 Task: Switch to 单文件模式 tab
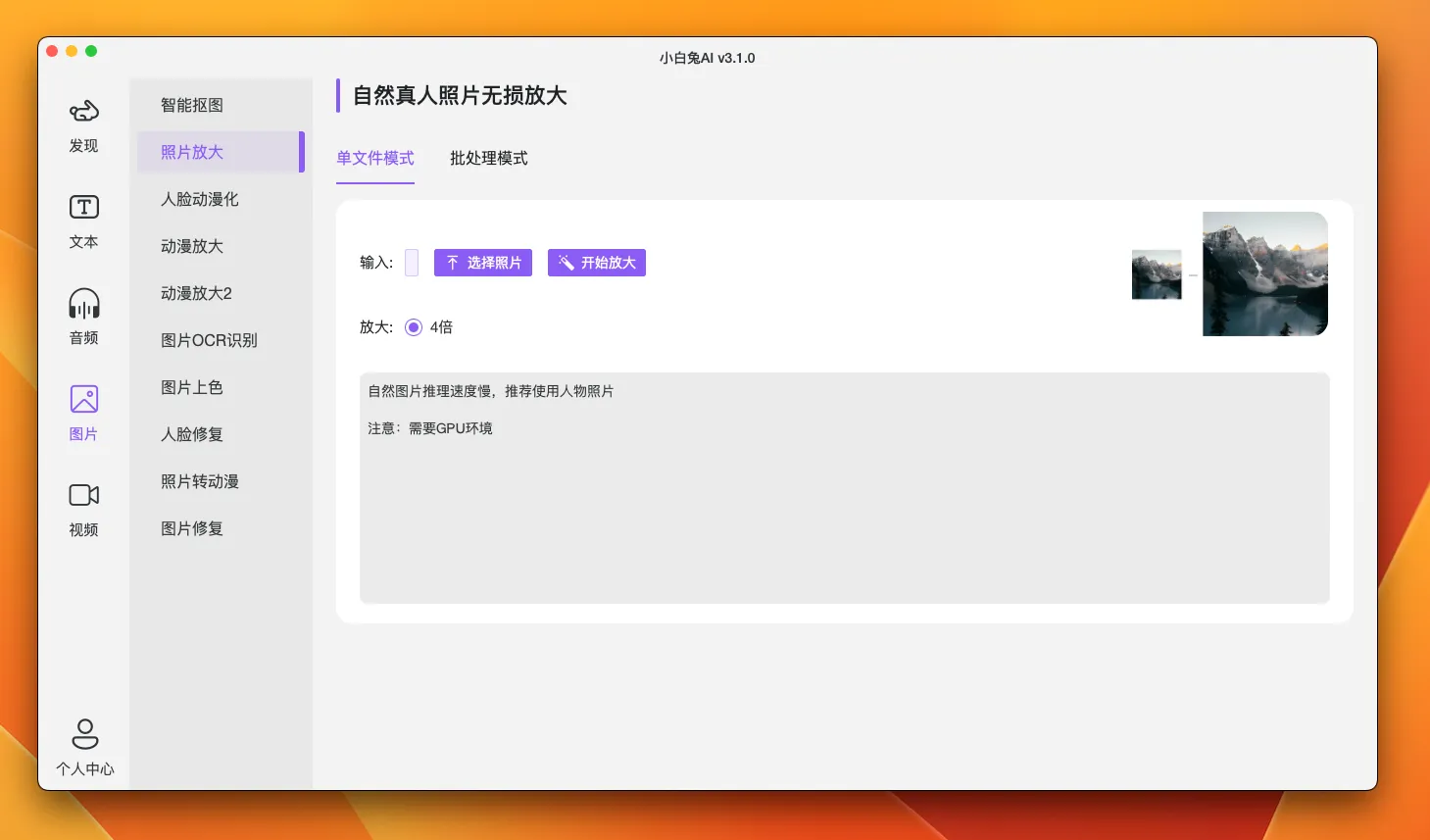pyautogui.click(x=375, y=158)
